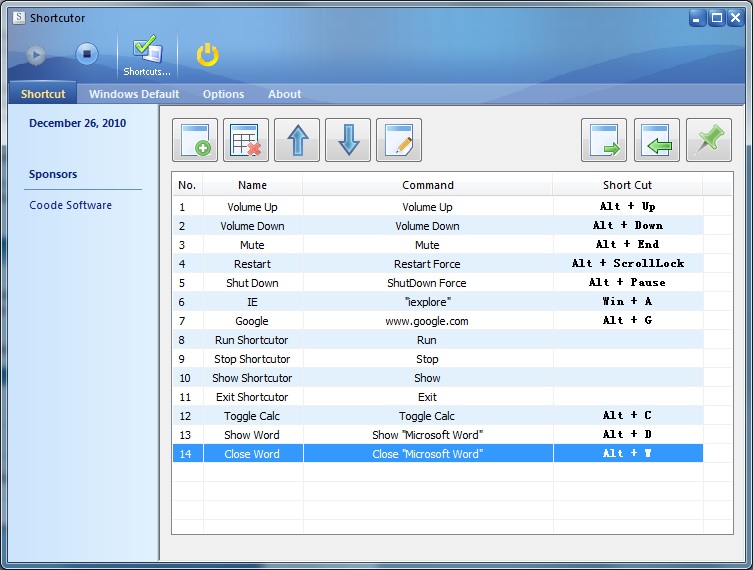Move shortcut down with the down arrow

[348, 140]
